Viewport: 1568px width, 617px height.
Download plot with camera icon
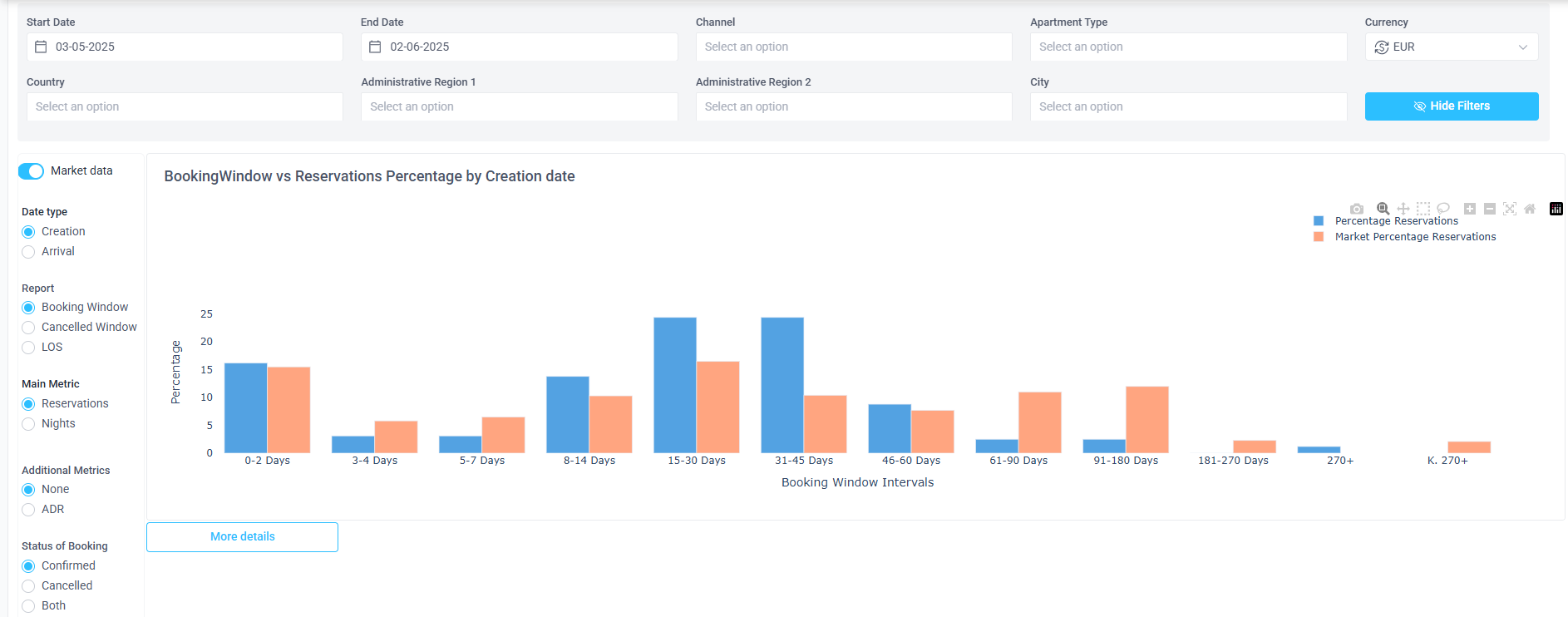click(1357, 209)
